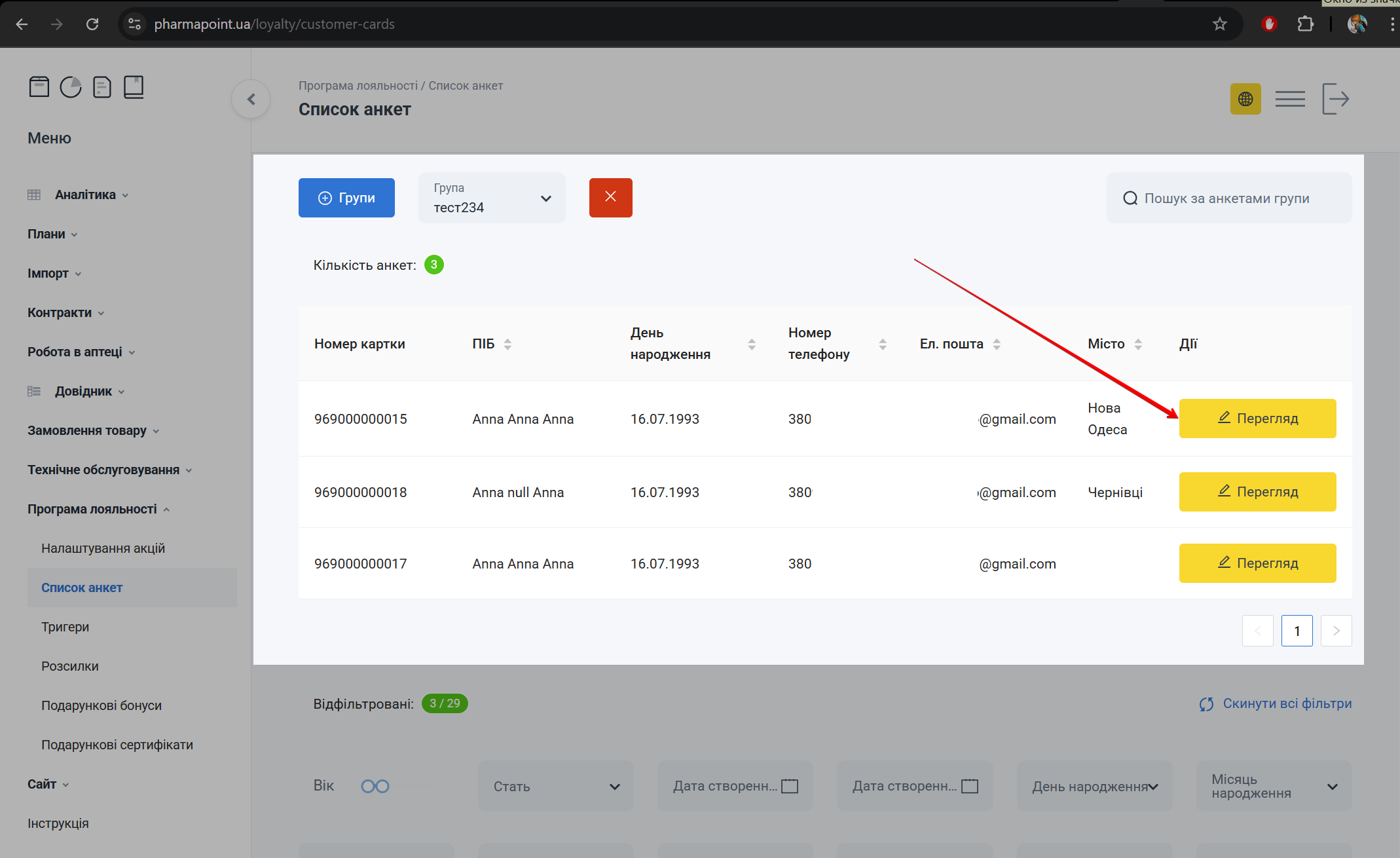Screen dimensions: 1400x858
Task: Open the hamburger lines menu icon
Action: 1289,99
